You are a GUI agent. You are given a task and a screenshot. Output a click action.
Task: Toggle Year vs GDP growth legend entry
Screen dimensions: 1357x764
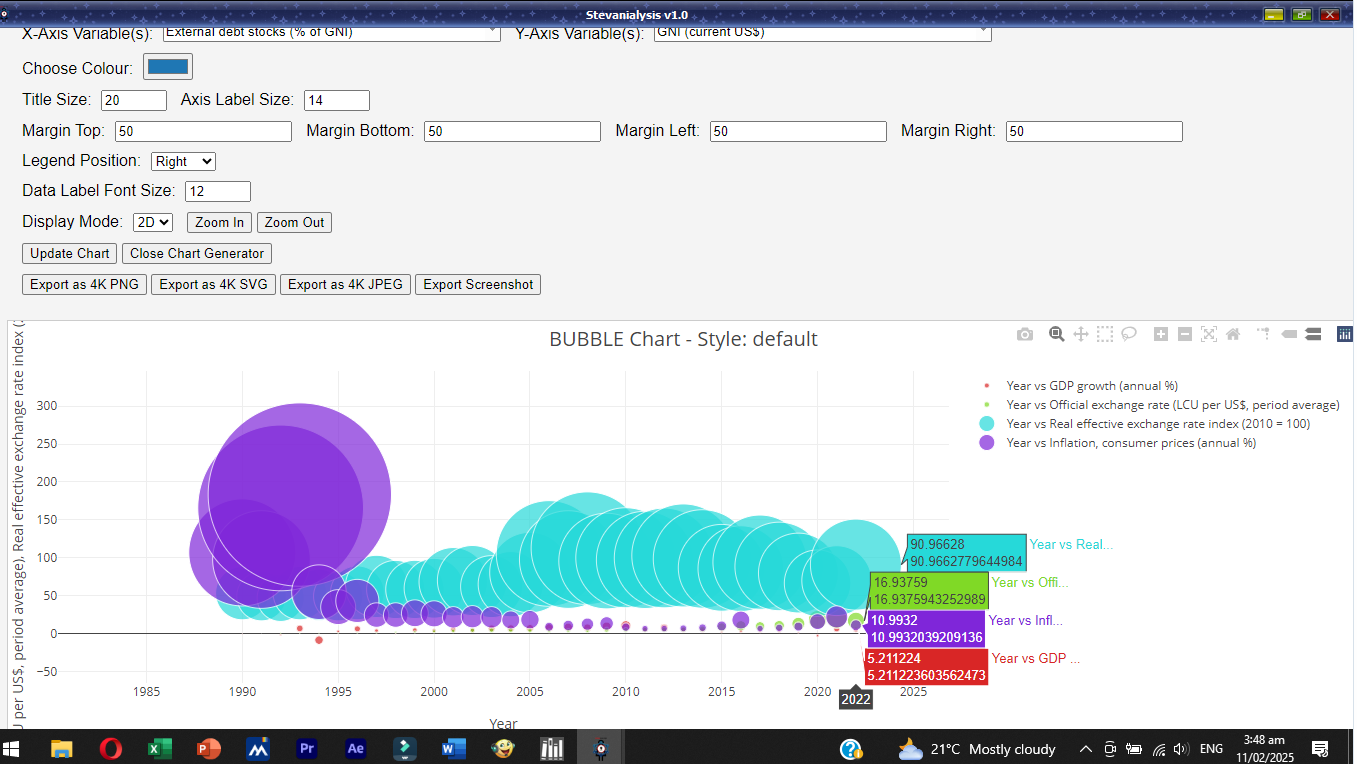tap(1092, 385)
